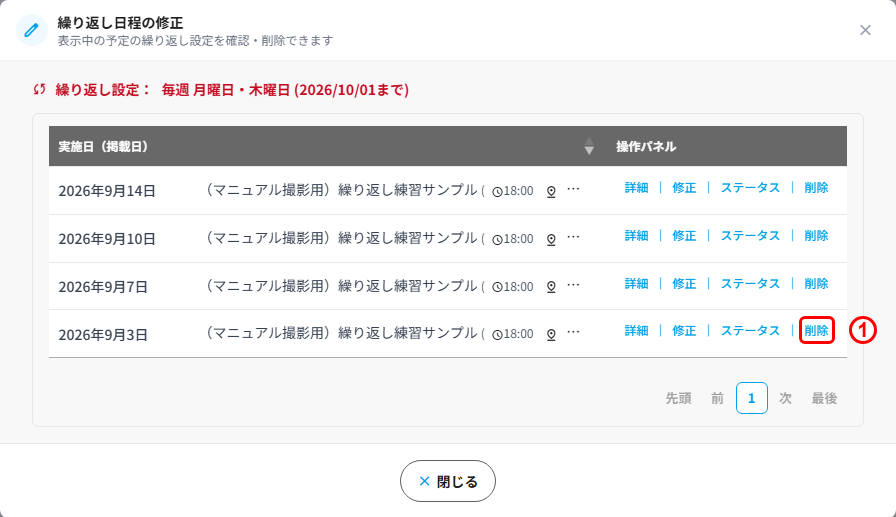Click the 繰り返し日程の修正 dialog title
Screen dimensions: 896x517
[x=120, y=23]
